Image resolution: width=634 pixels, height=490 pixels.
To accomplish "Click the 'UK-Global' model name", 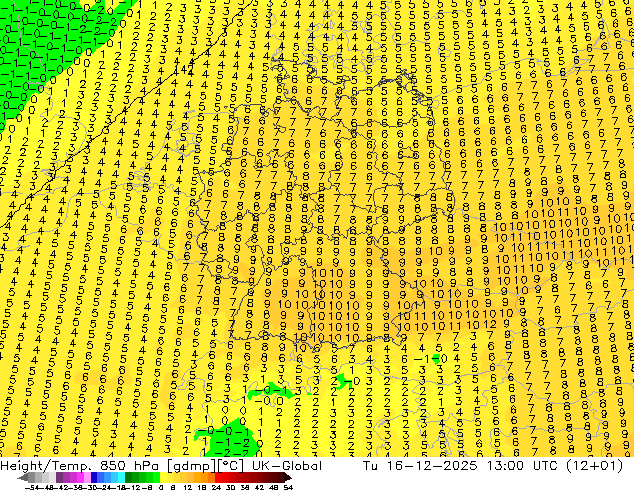I will click(x=287, y=466).
